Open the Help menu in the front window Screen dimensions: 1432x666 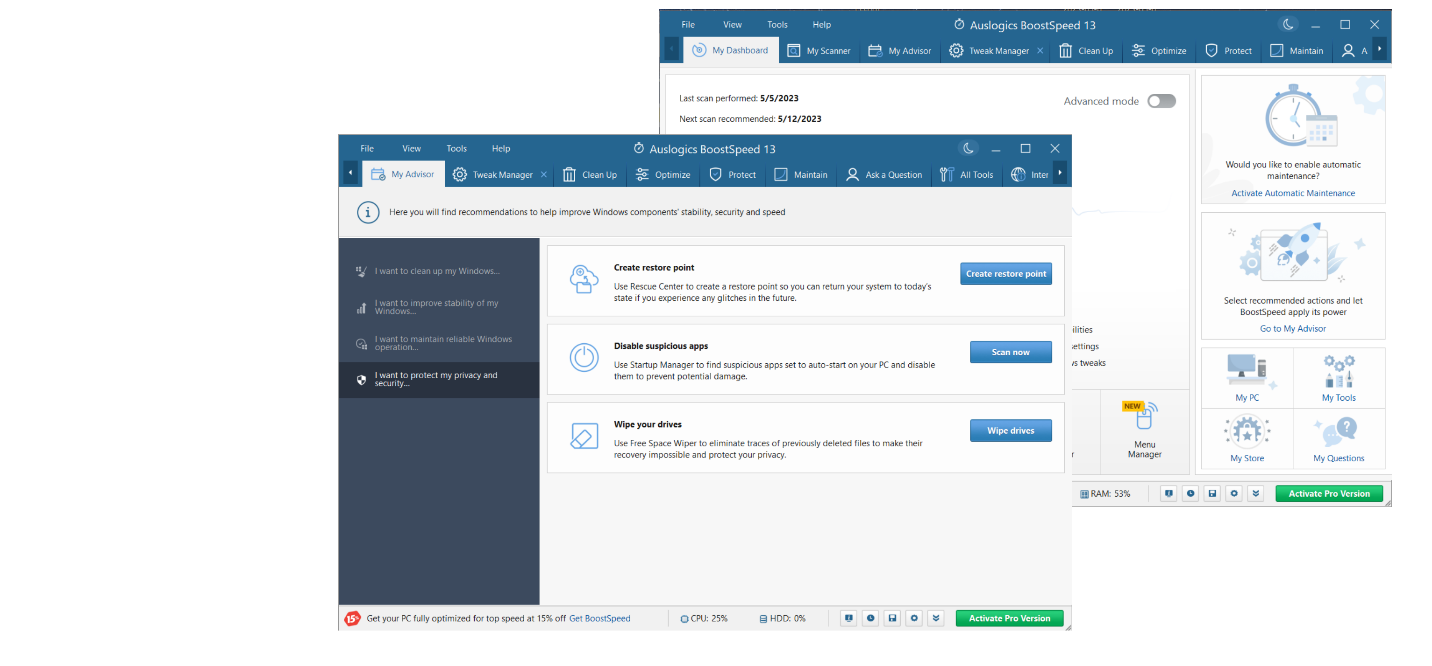coord(501,148)
